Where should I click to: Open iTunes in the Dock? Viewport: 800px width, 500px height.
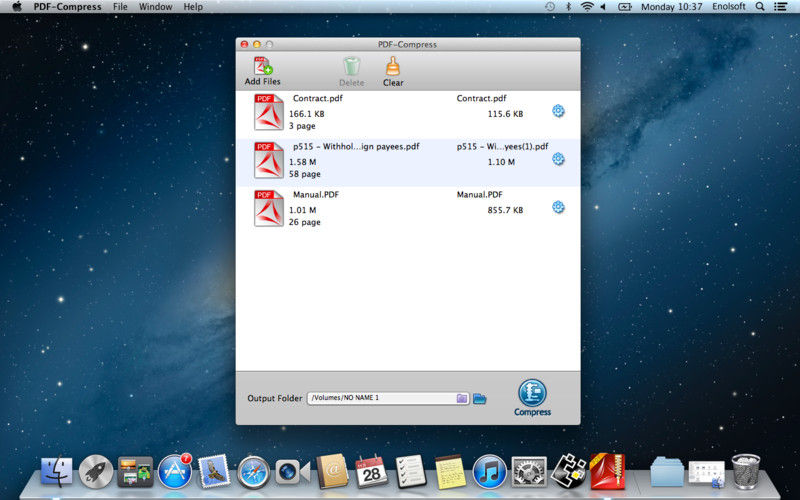(x=489, y=472)
